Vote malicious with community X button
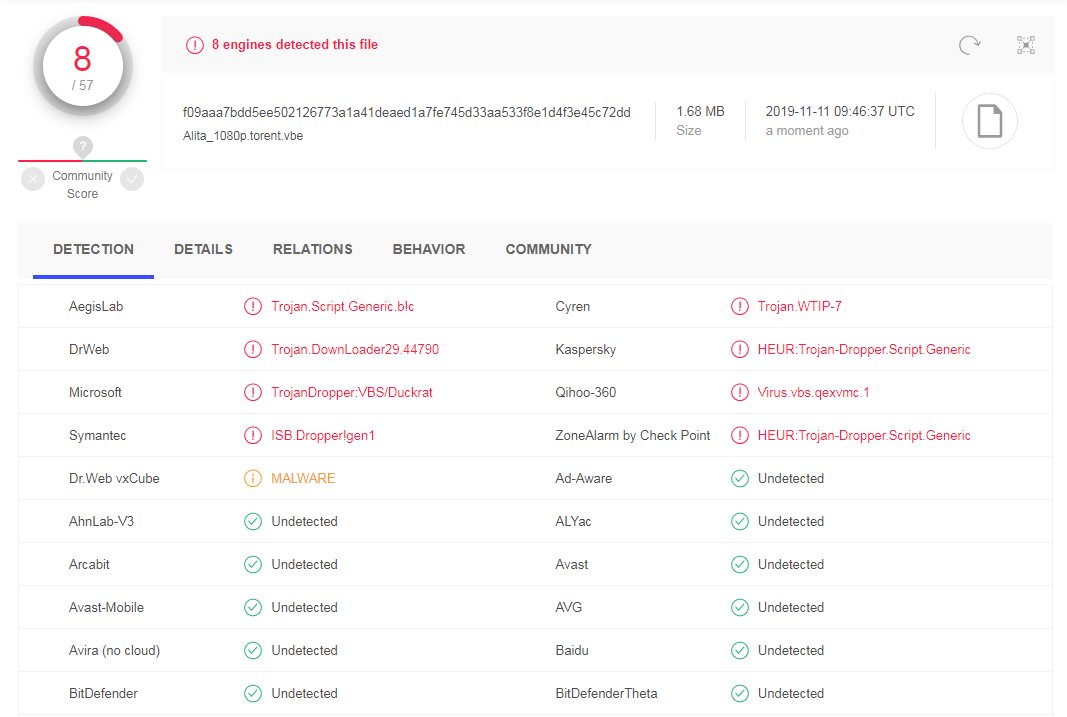The height and width of the screenshot is (717, 1067). (x=33, y=179)
